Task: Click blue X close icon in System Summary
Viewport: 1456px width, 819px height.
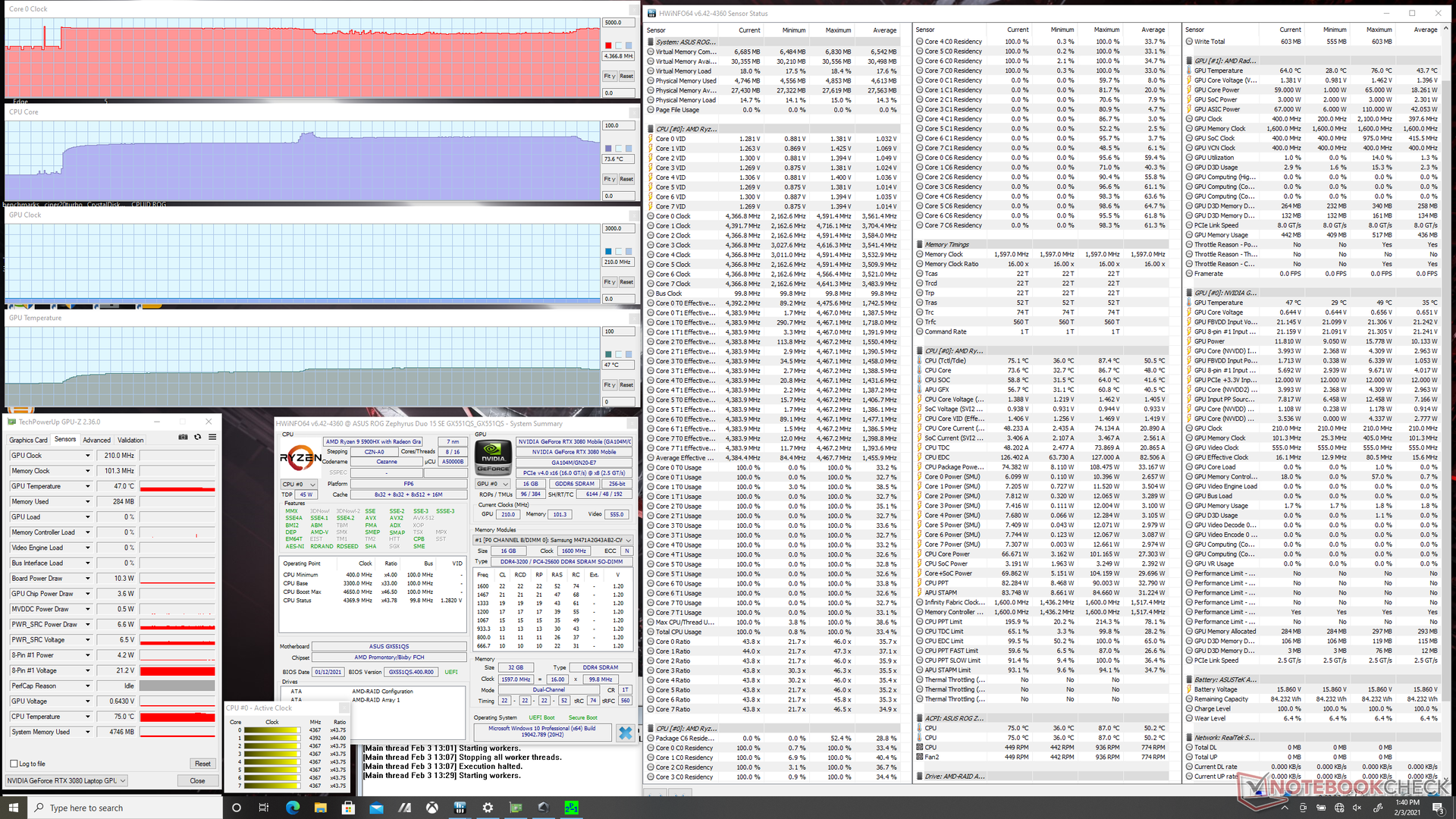Action: pos(625,733)
